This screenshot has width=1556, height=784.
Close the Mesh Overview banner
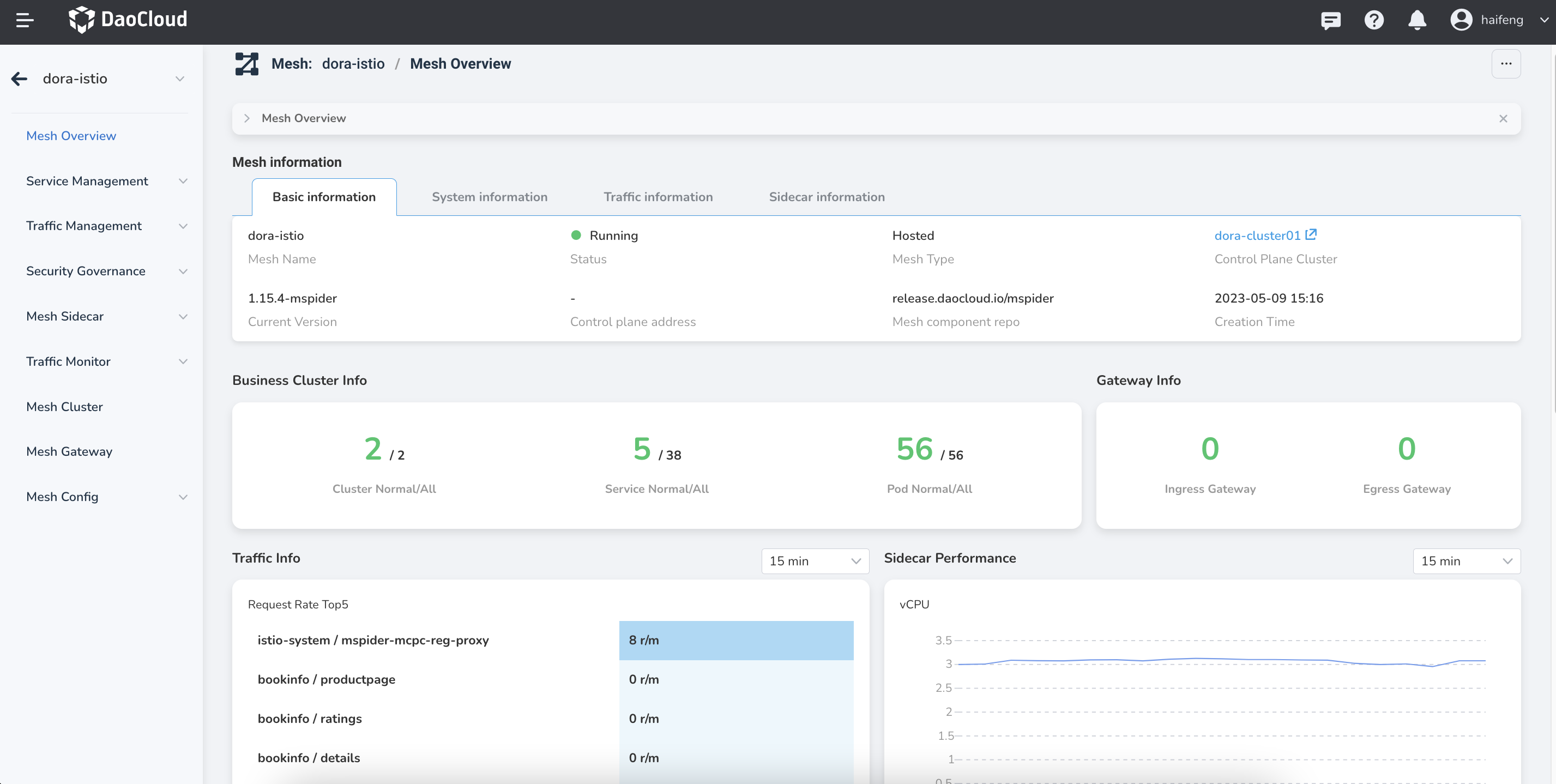1503,118
